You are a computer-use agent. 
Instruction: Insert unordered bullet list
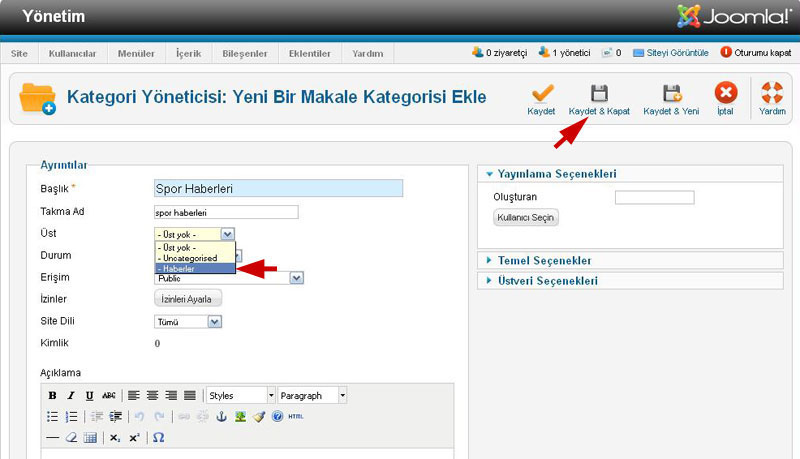(52, 417)
